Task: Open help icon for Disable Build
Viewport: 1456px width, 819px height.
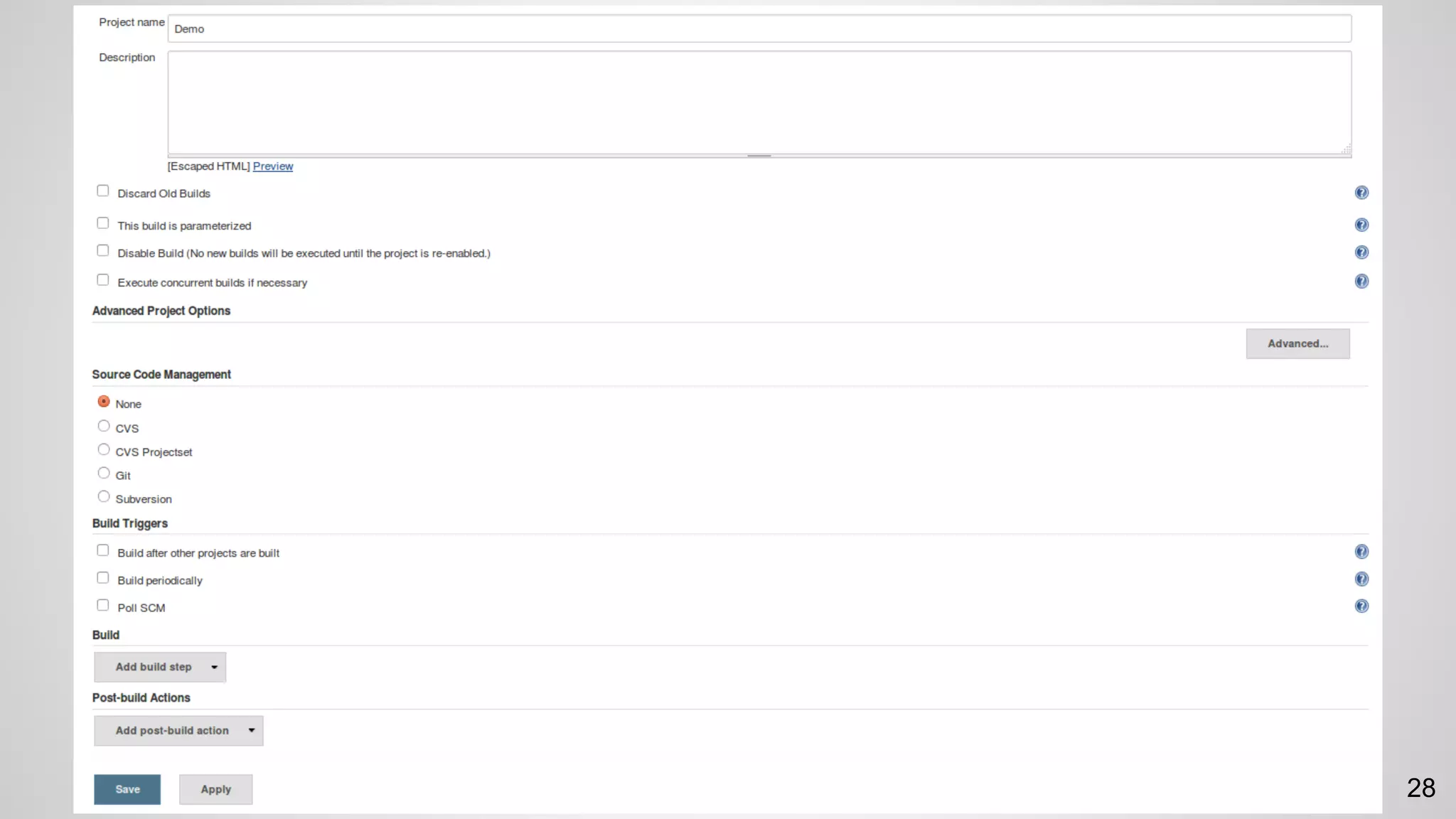Action: (1361, 252)
